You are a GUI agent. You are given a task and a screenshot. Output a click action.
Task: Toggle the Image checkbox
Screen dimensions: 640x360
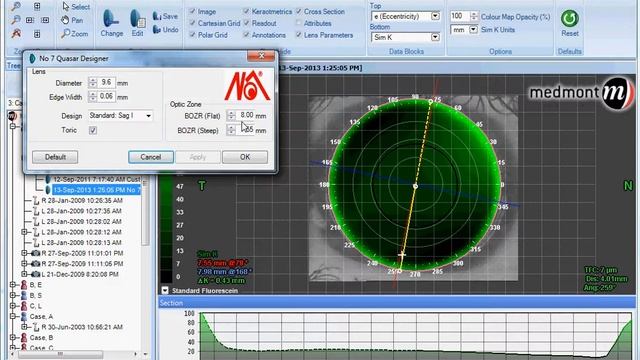click(192, 11)
